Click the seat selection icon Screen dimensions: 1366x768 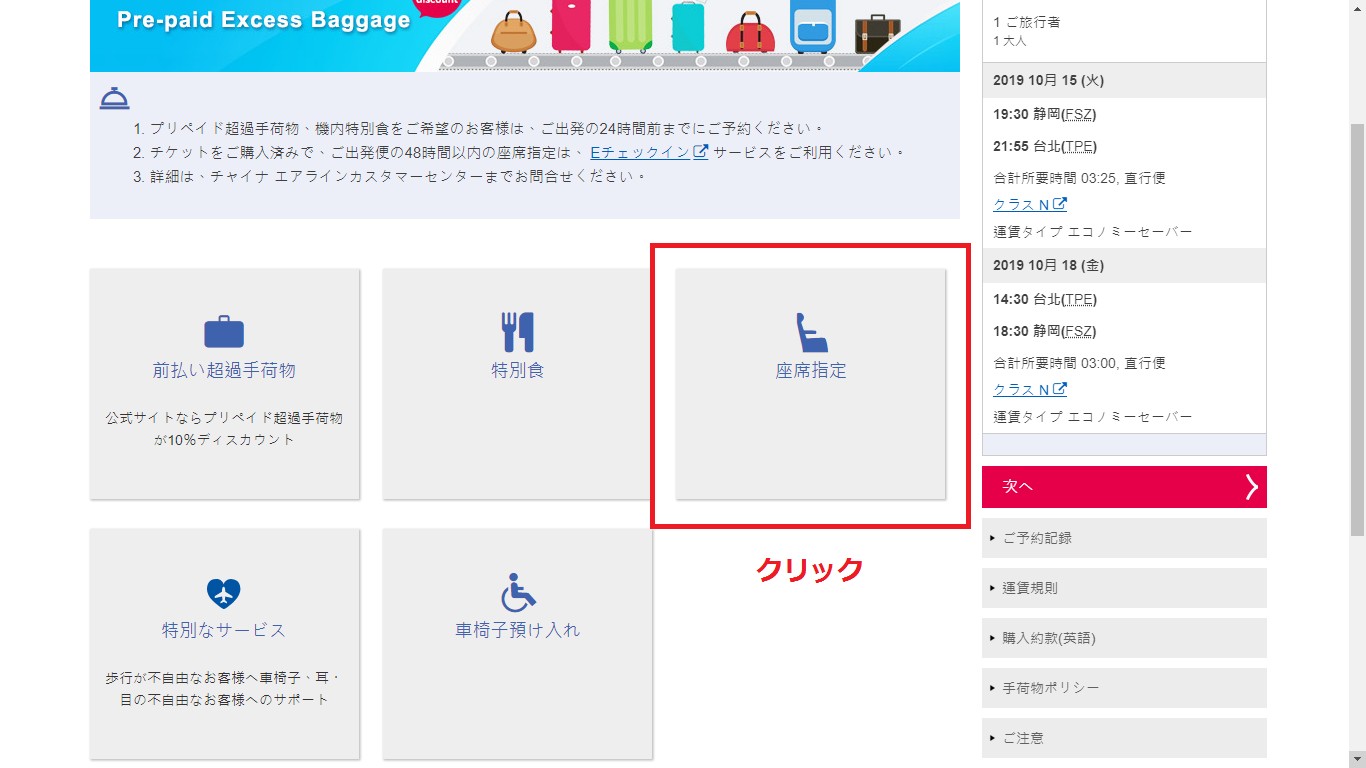click(811, 332)
